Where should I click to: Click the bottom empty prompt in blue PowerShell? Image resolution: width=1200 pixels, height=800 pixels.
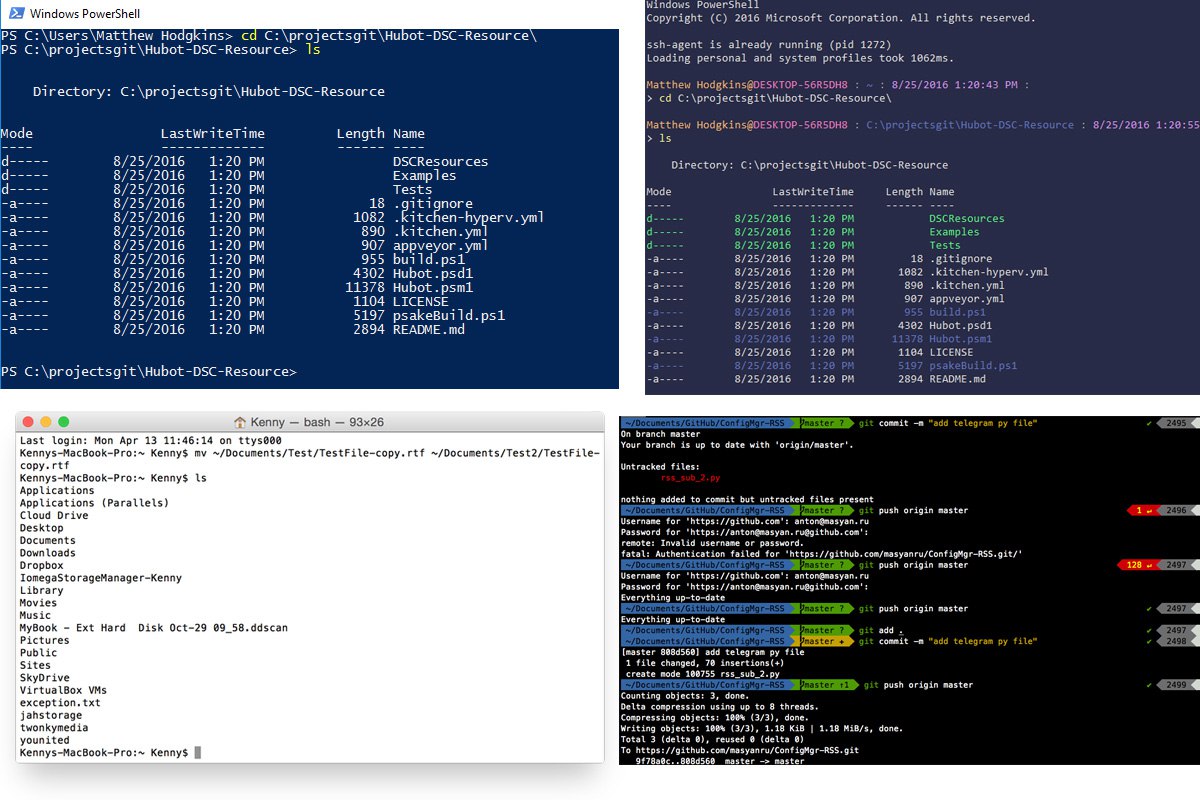(149, 371)
